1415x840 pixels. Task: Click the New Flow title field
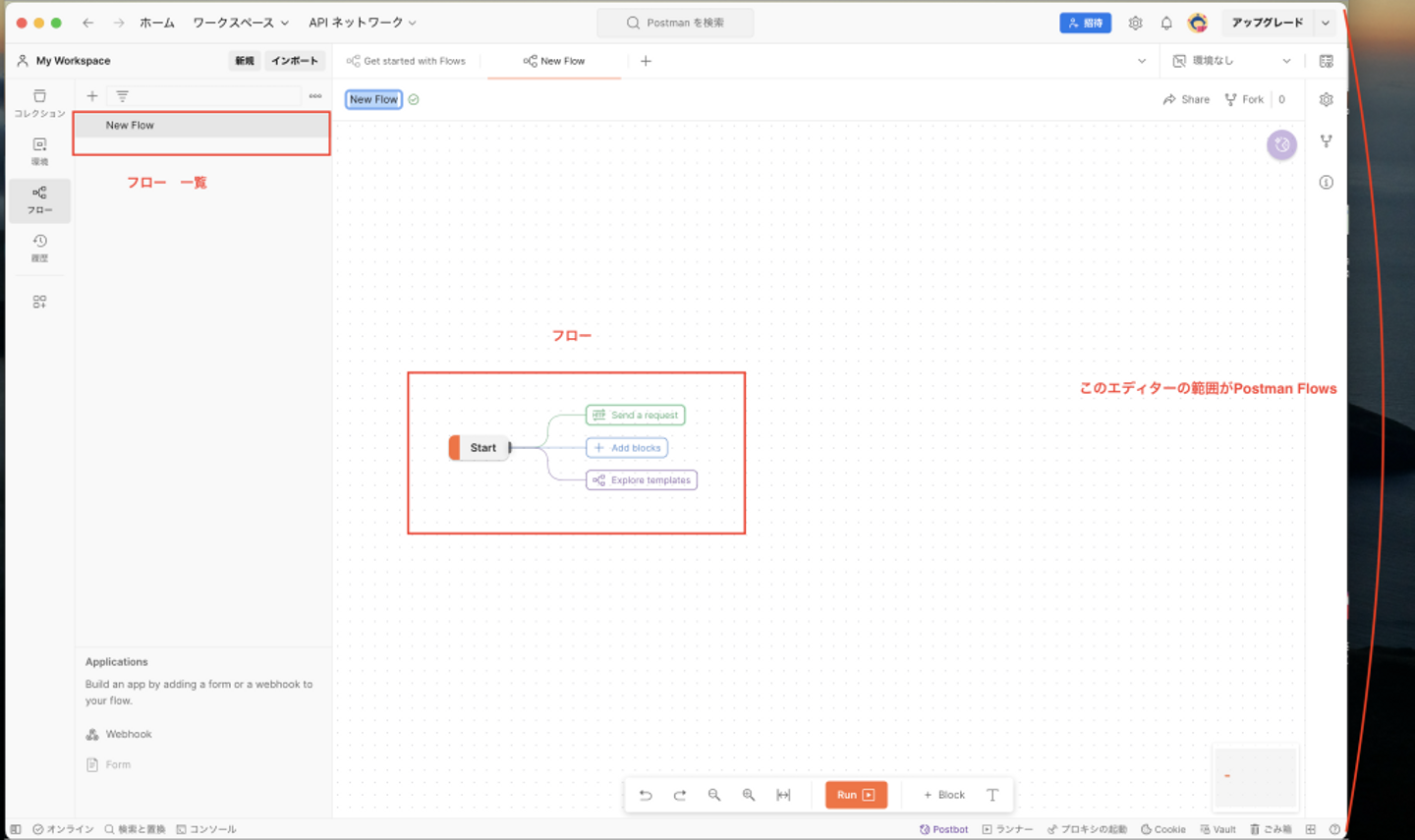[373, 99]
